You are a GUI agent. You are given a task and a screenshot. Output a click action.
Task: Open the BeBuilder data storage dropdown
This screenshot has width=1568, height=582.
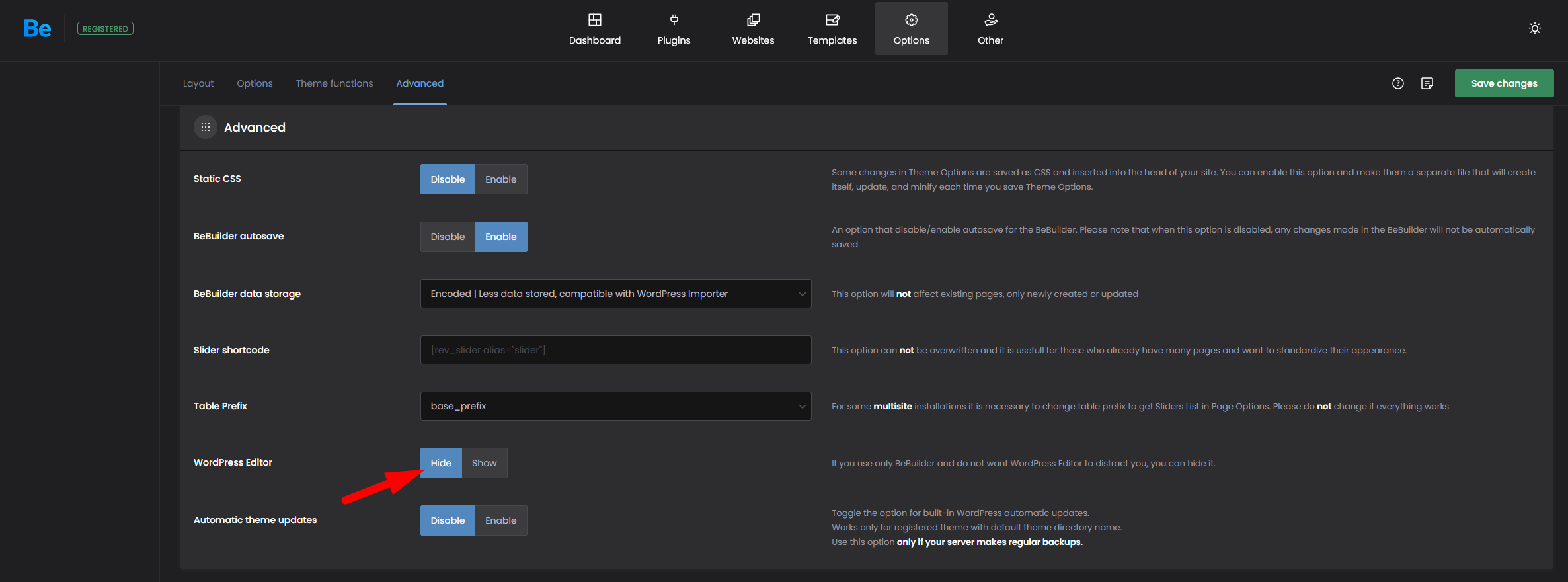click(615, 294)
